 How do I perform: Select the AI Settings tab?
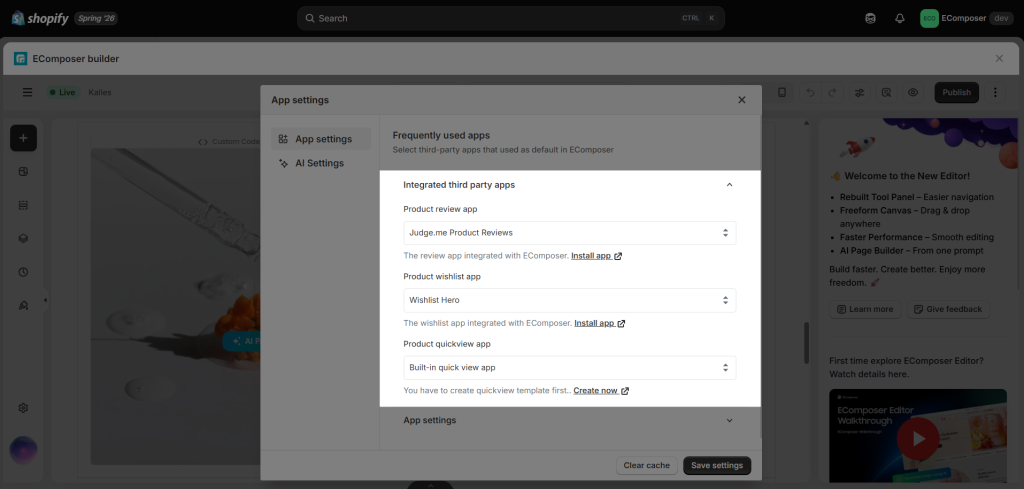(x=321, y=163)
